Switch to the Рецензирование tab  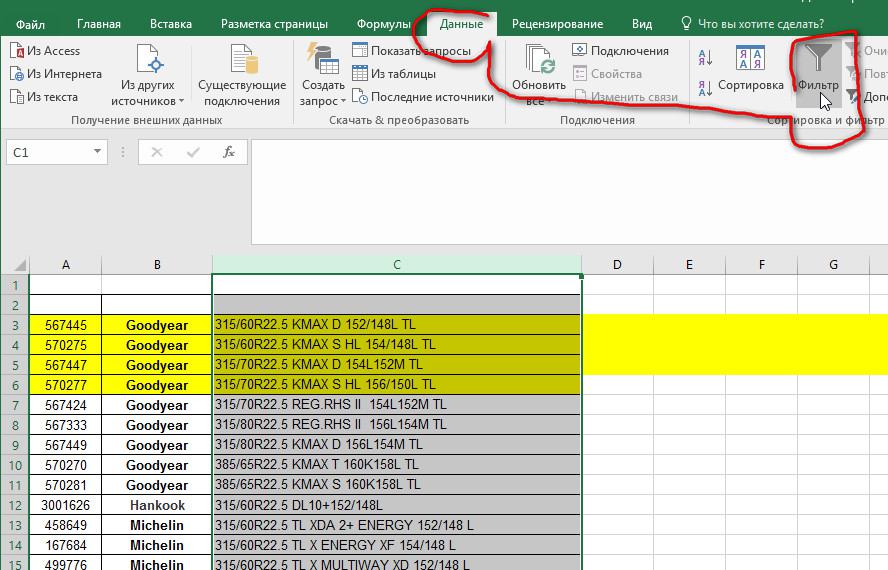pyautogui.click(x=557, y=24)
